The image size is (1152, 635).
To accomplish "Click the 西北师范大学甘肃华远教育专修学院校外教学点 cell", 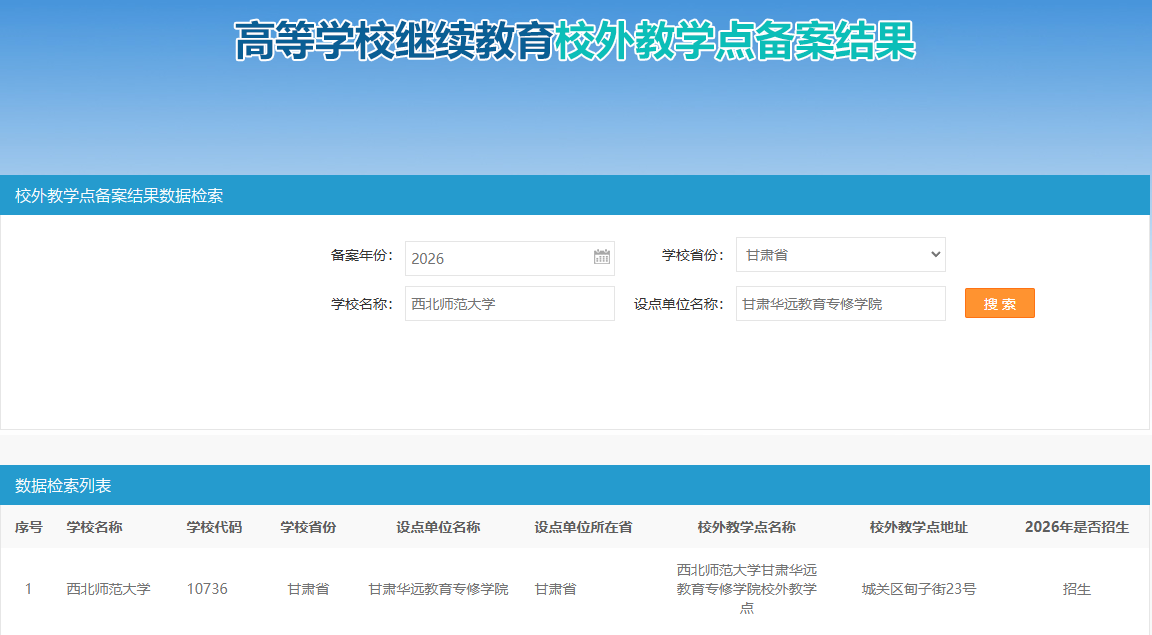I will coord(746,589).
